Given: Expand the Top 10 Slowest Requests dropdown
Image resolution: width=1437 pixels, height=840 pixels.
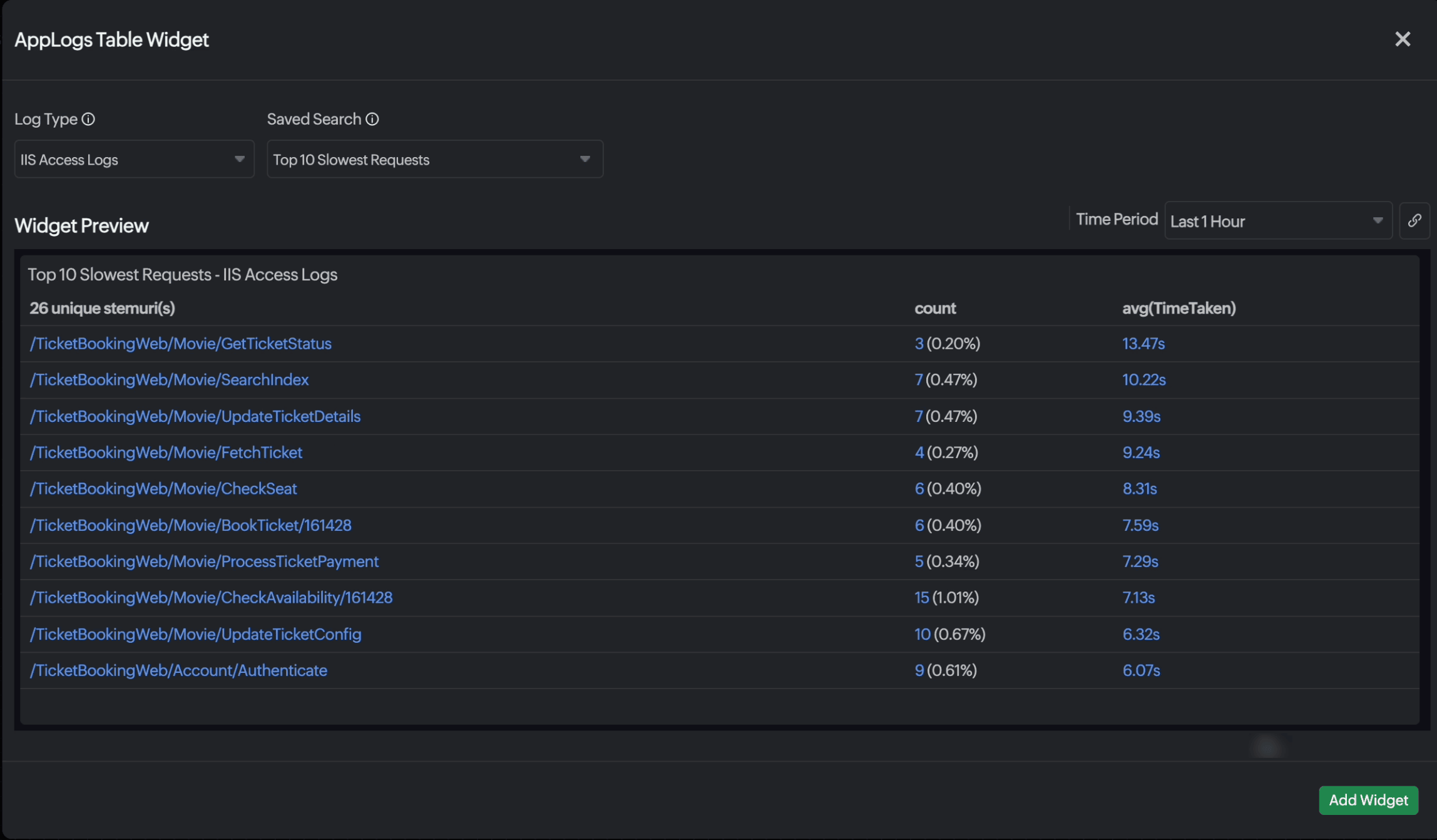Looking at the screenshot, I should tap(434, 160).
